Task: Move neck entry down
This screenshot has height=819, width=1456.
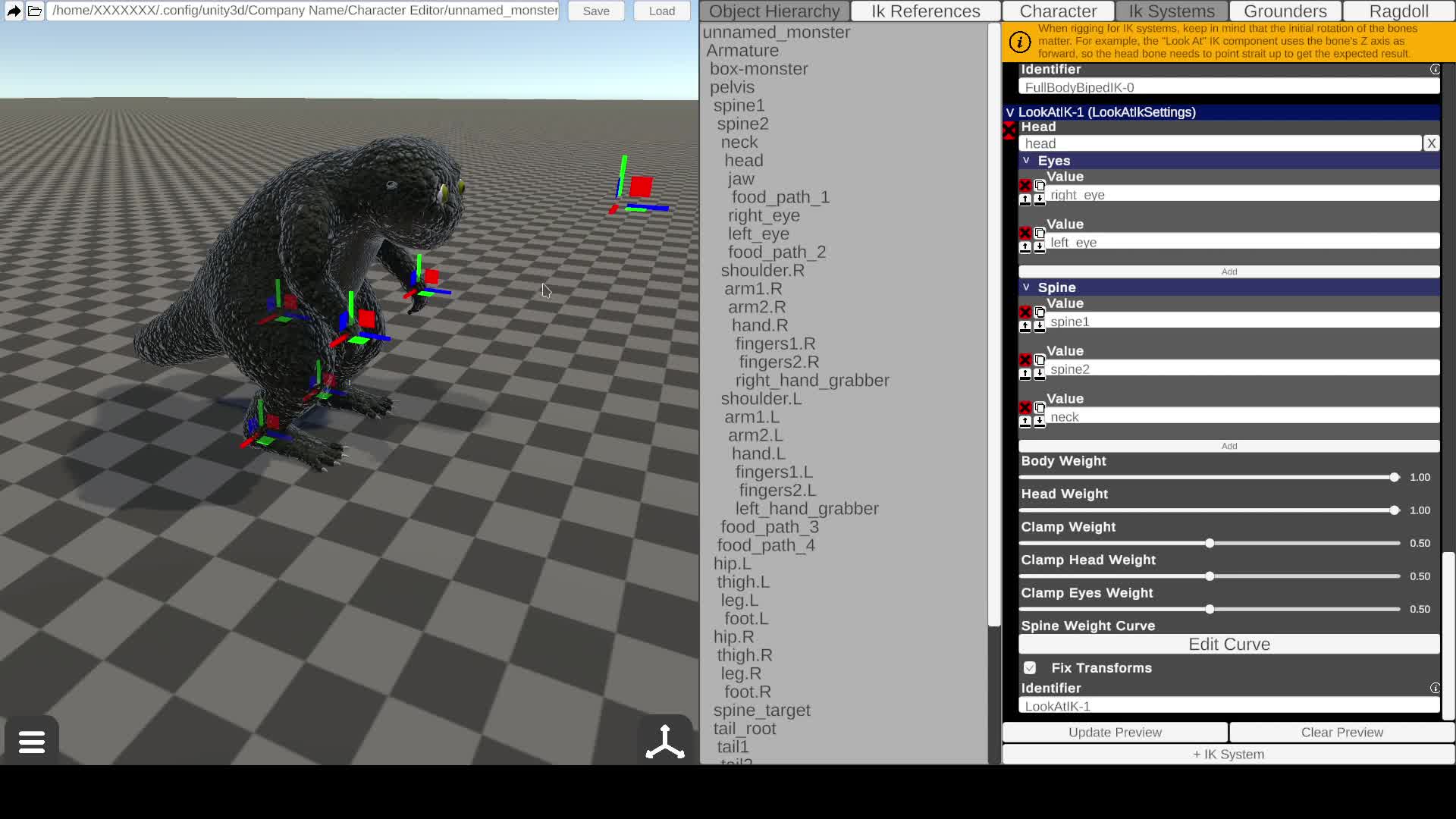Action: click(x=1040, y=421)
